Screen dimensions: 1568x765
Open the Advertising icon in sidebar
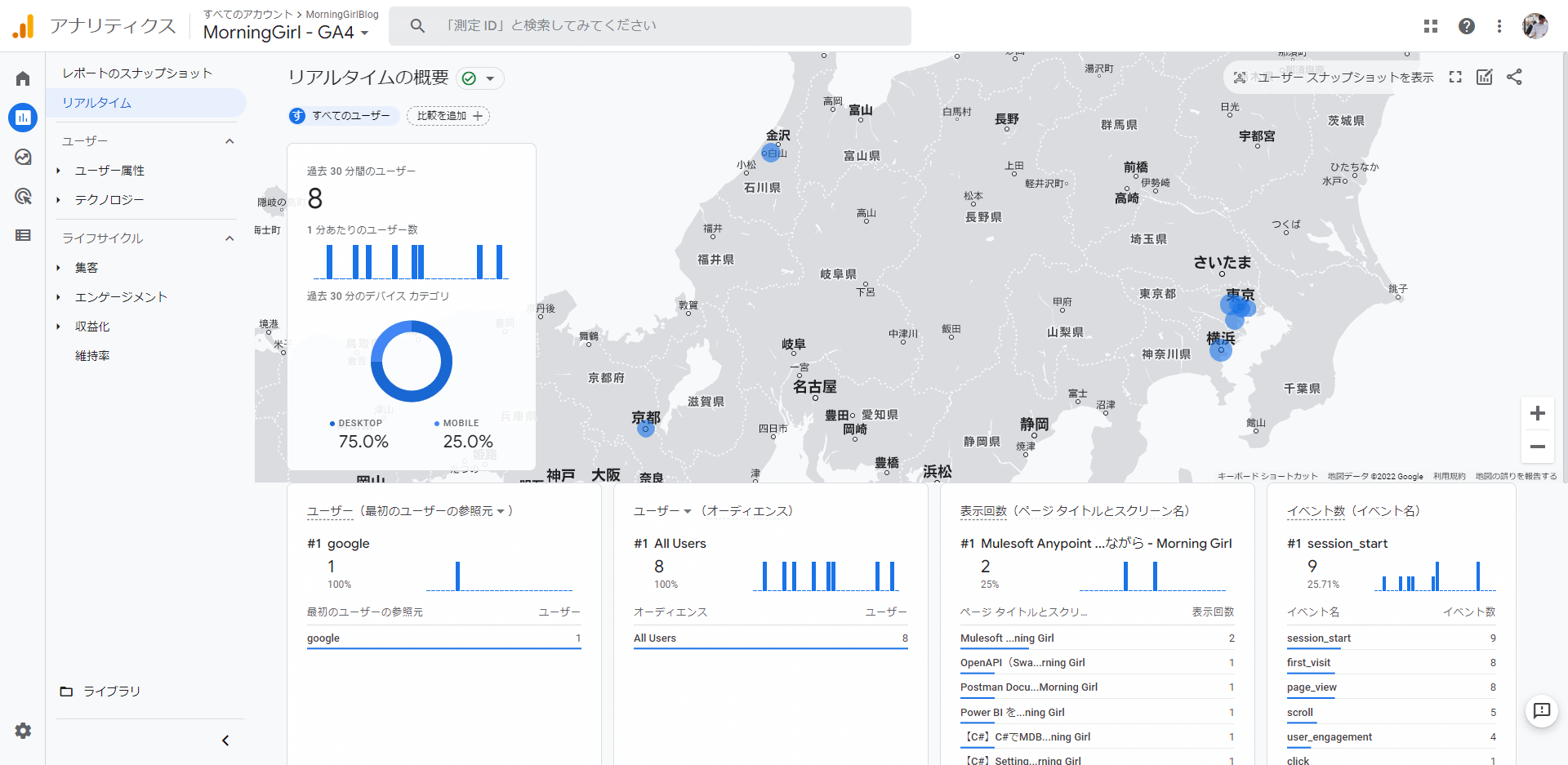click(x=23, y=196)
